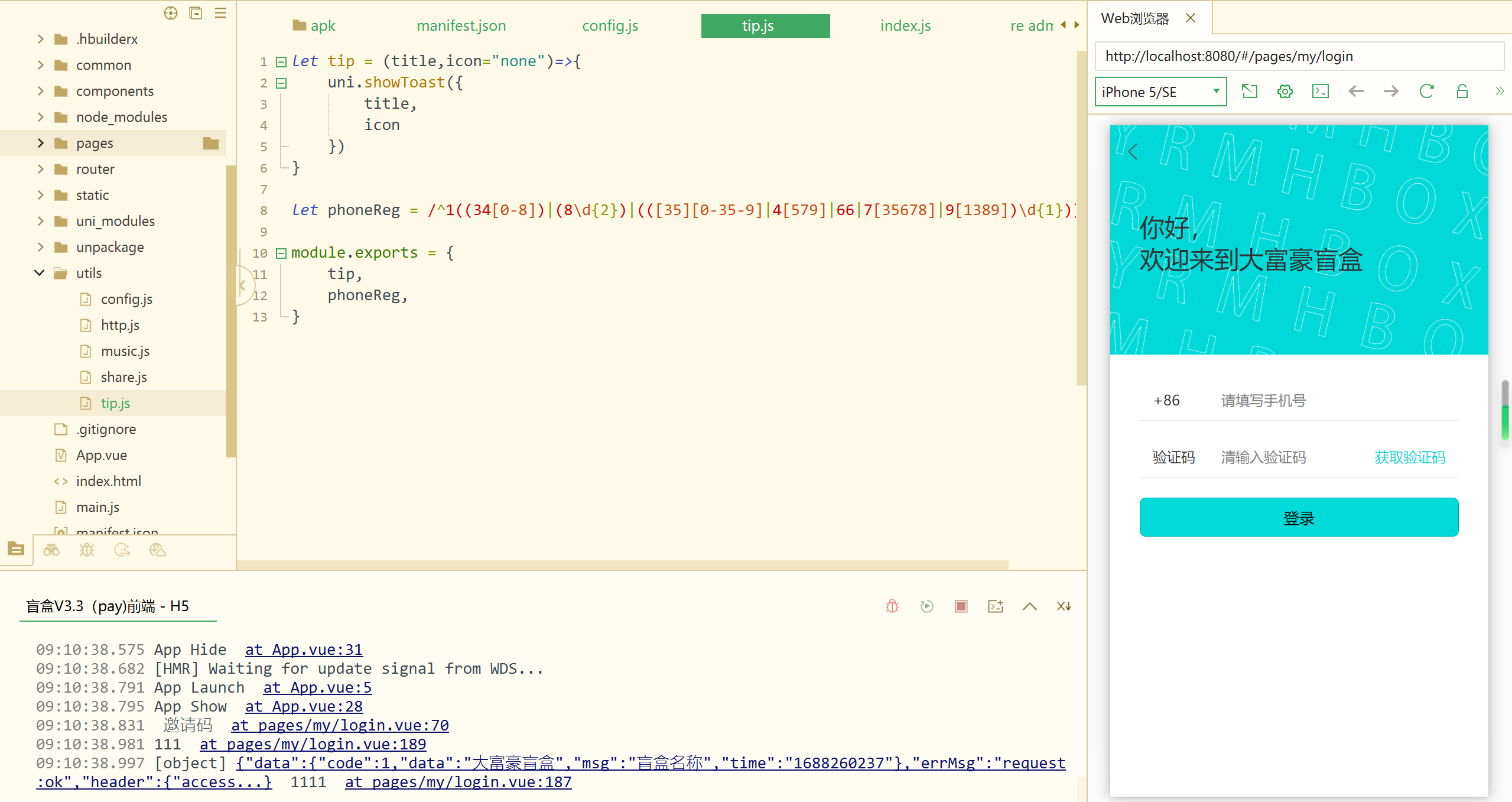Toggle fold marker on line 1
1512x802 pixels.
coord(281,61)
